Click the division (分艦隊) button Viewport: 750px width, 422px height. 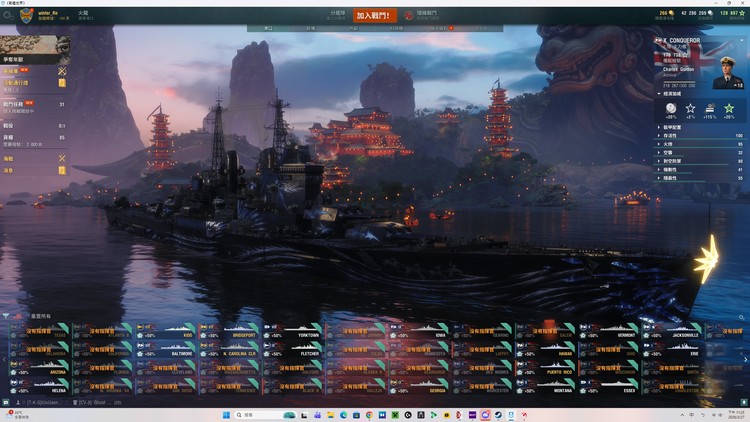pos(339,15)
